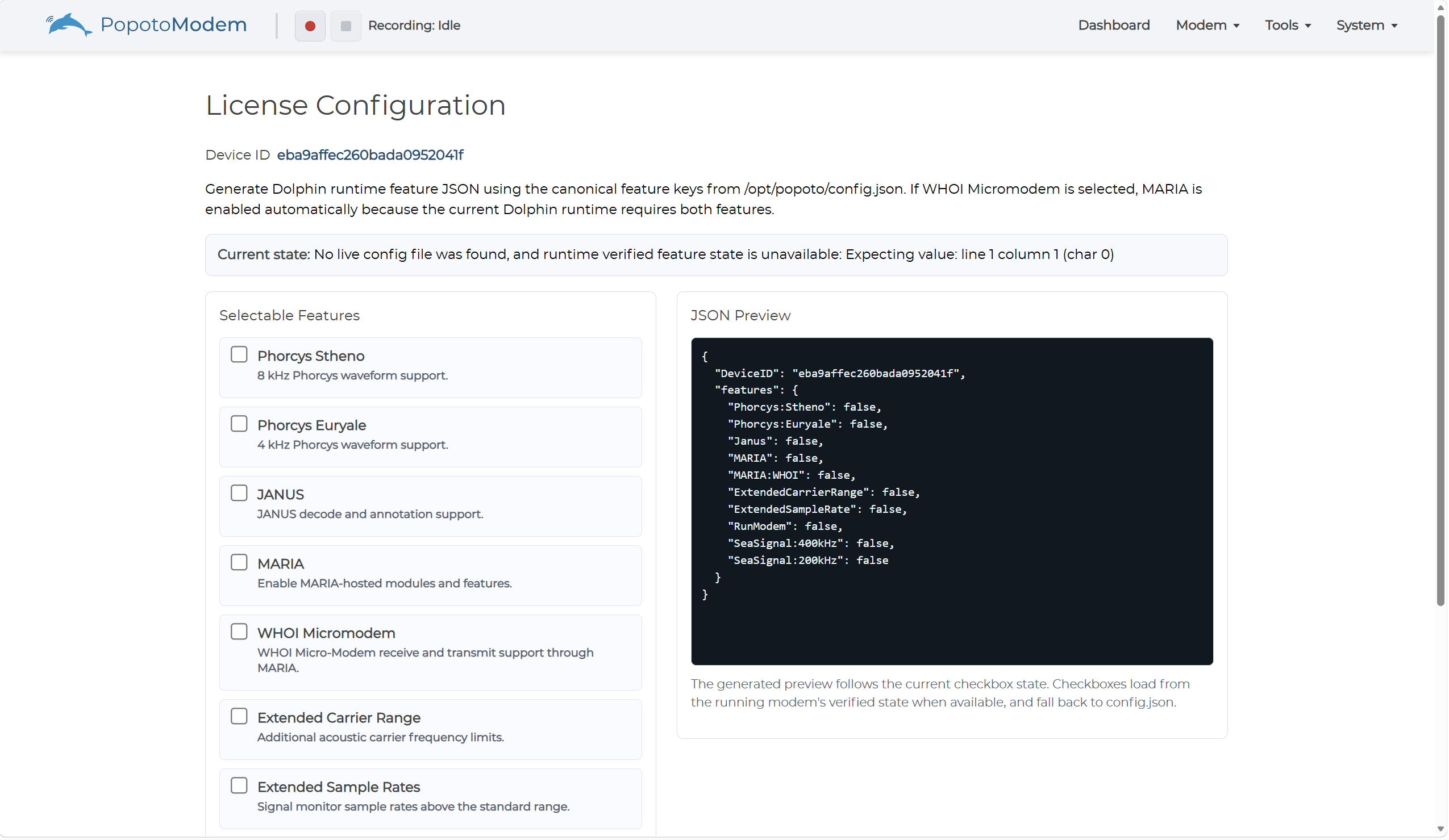Click the "Janus": false JSON line
Viewport: 1449px width, 840px height.
tap(776, 441)
